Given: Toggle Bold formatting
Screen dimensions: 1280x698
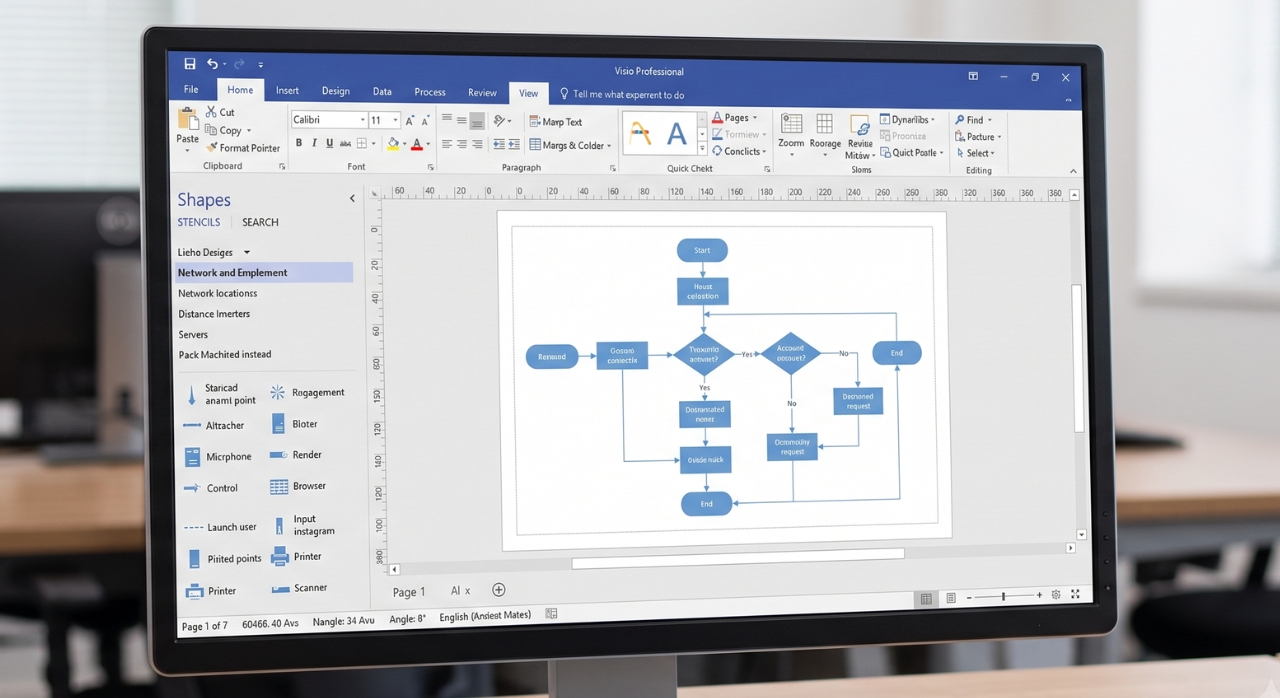Looking at the screenshot, I should click(x=298, y=144).
